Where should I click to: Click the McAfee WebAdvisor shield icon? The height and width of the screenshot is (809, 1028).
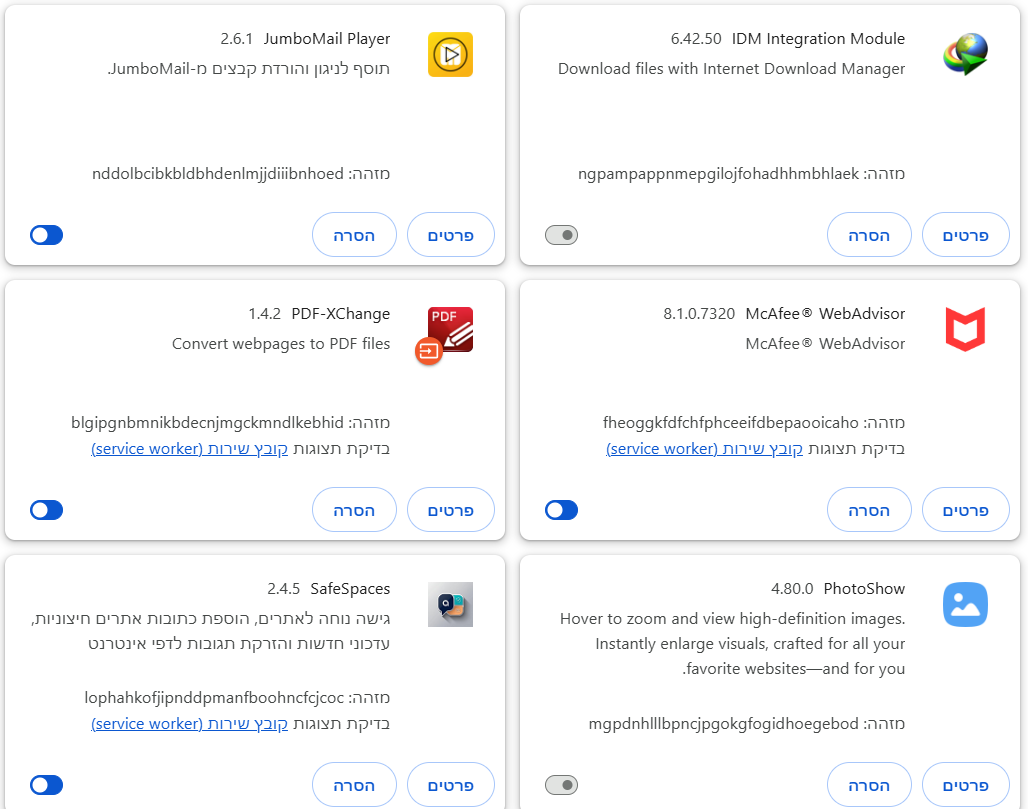click(x=965, y=329)
